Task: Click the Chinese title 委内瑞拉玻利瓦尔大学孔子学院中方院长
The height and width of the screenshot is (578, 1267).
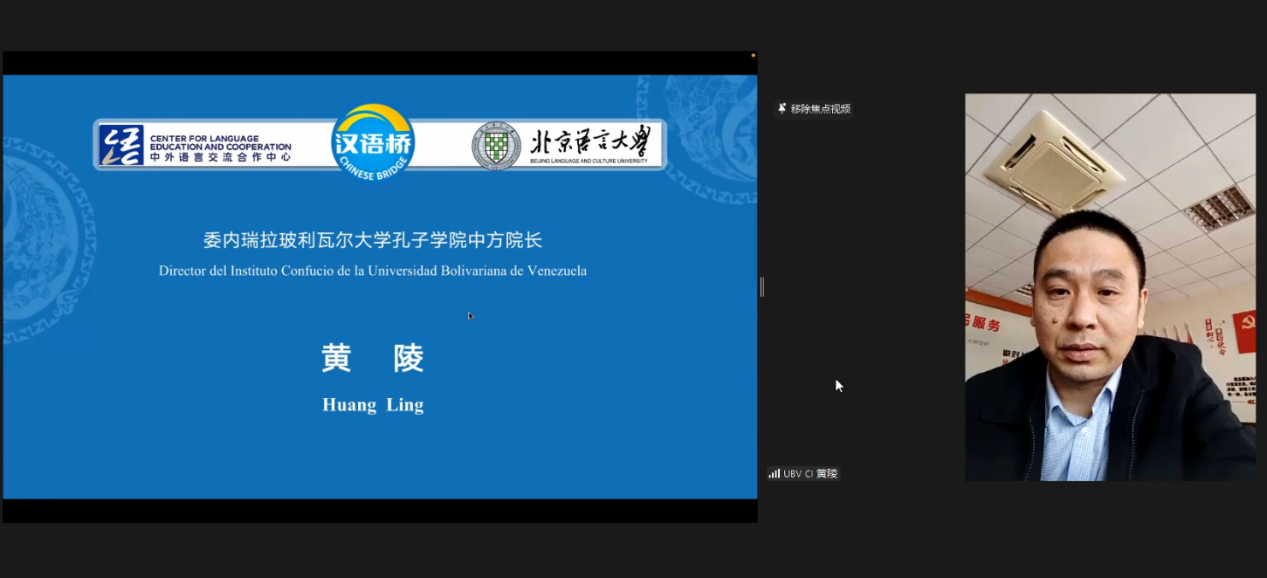Action: tap(372, 240)
